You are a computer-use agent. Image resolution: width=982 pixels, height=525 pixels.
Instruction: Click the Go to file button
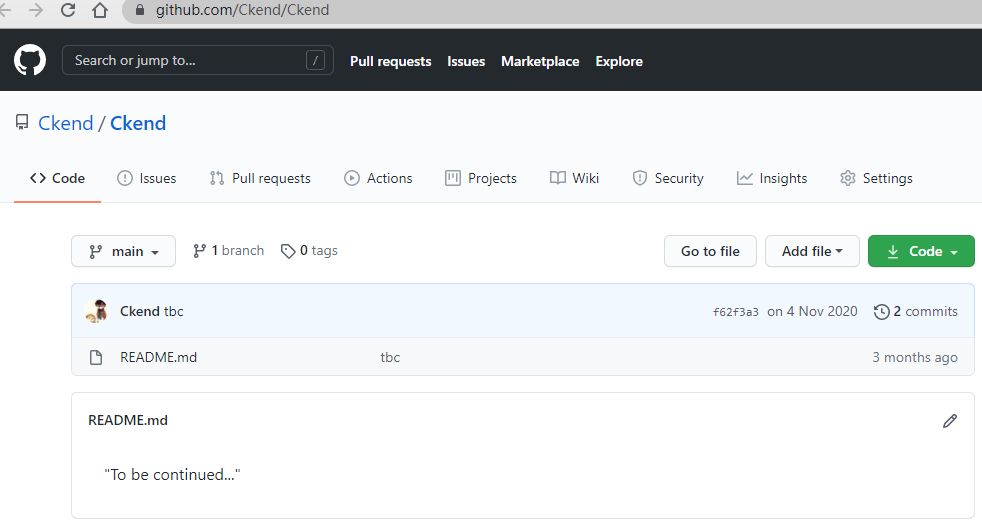click(710, 251)
